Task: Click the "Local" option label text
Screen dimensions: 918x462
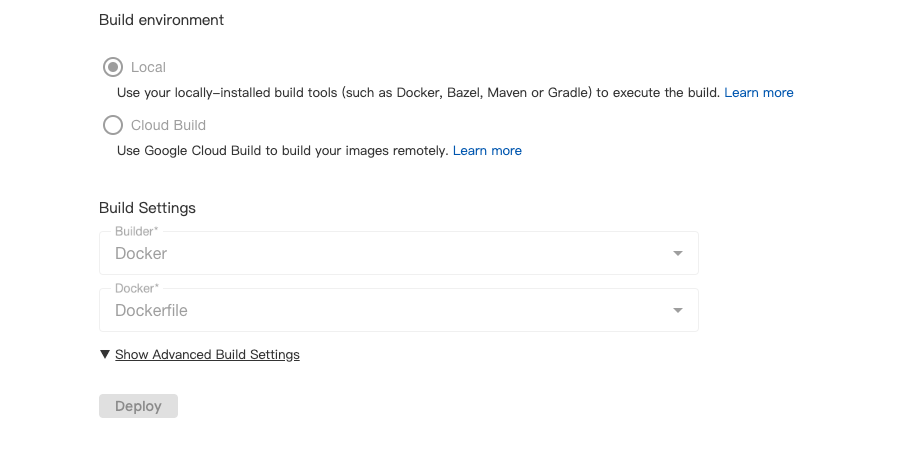Action: [x=148, y=67]
